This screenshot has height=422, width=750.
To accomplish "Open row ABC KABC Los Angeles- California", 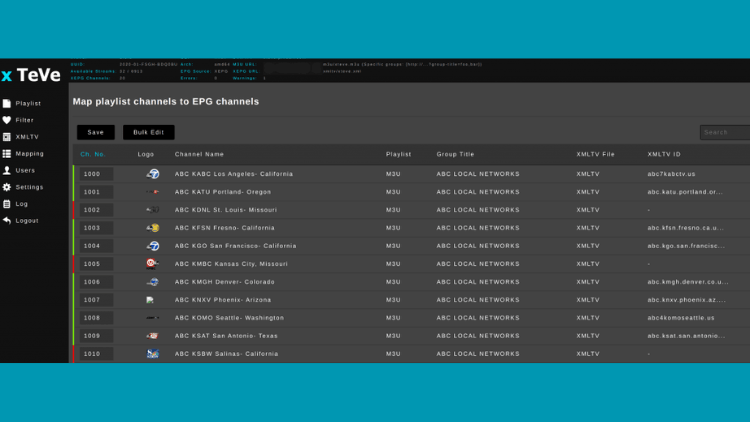I will 411,174.
